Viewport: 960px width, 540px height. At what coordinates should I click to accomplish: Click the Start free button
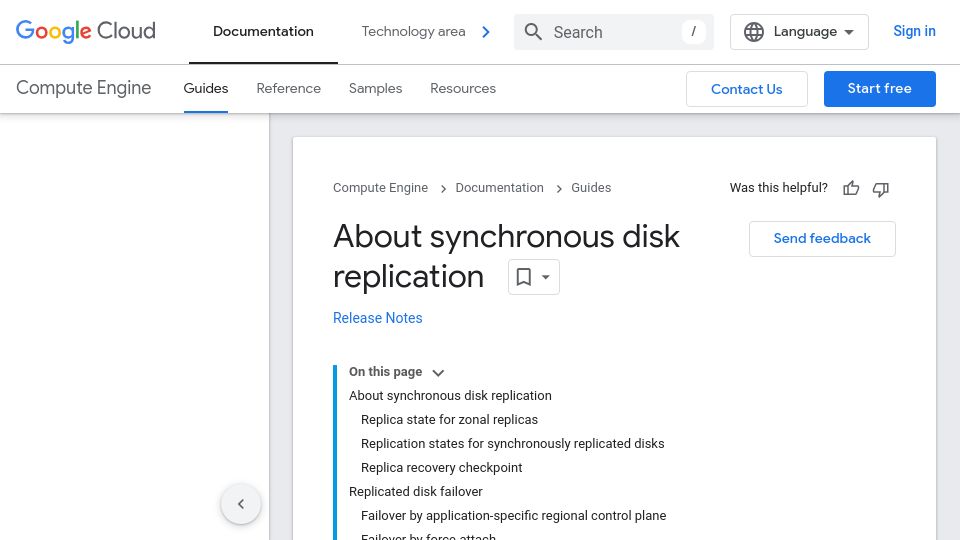click(x=879, y=89)
